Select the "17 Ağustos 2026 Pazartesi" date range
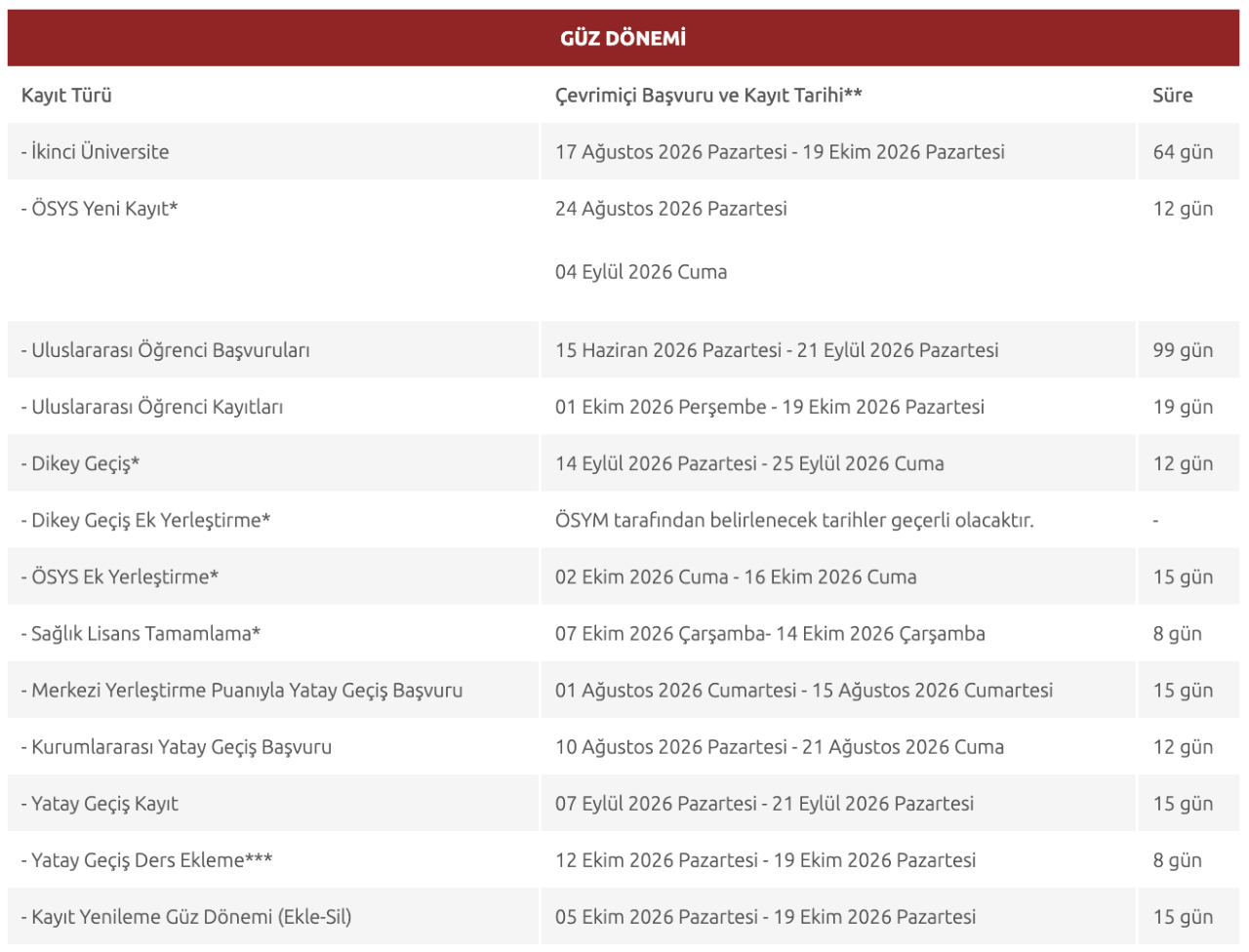Screen dimensions: 1249x952 [780, 151]
